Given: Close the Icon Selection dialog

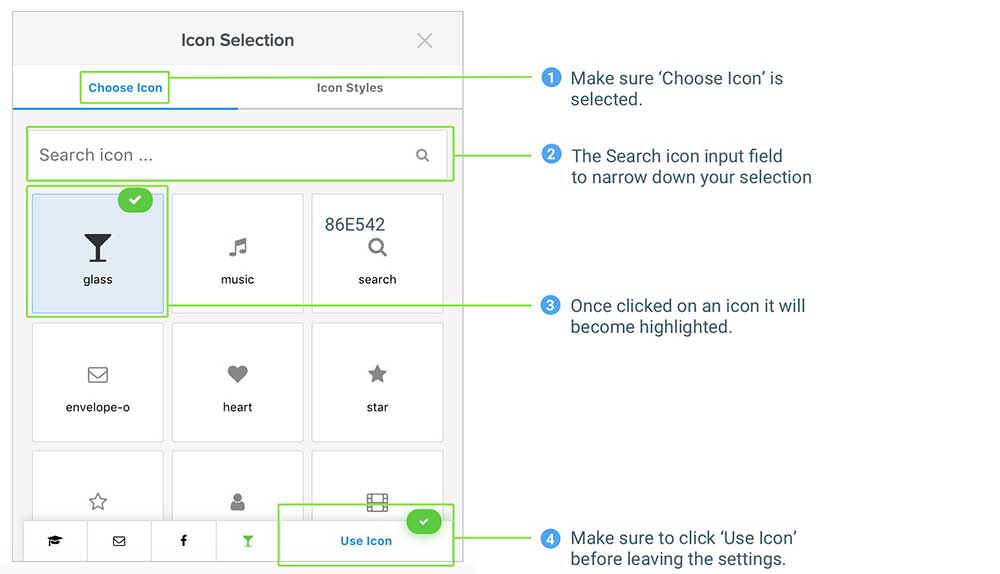Looking at the screenshot, I should pyautogui.click(x=425, y=41).
